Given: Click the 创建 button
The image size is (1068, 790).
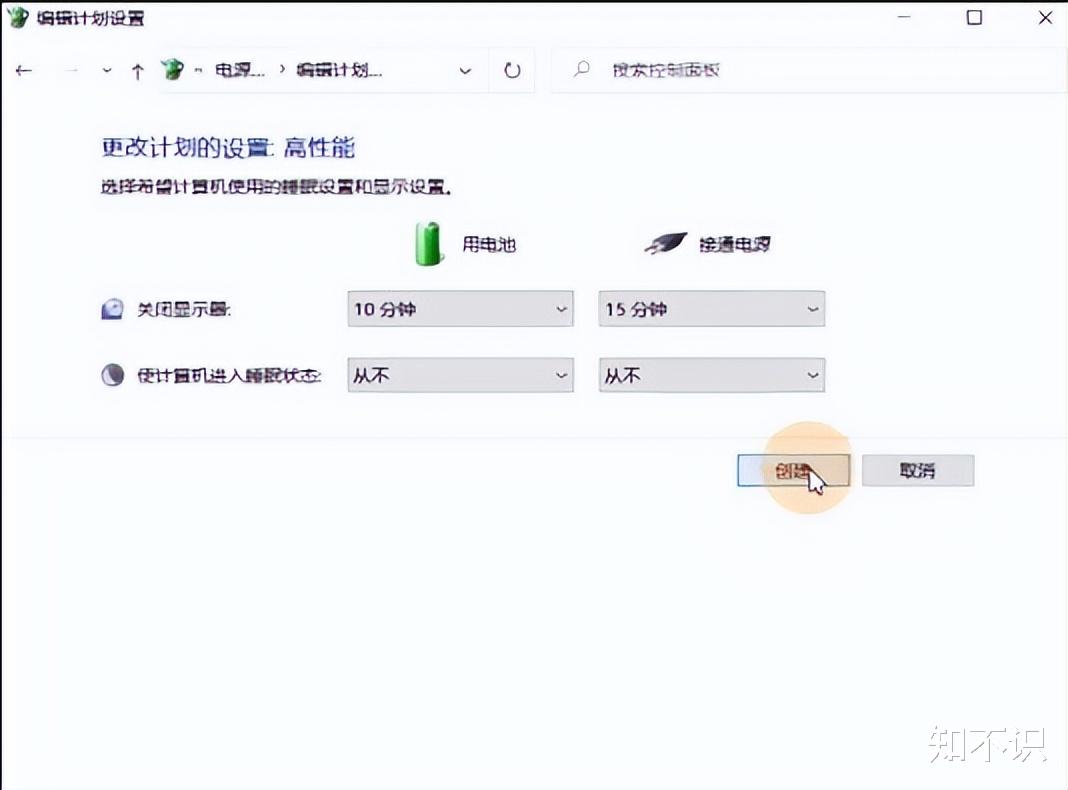Looking at the screenshot, I should [794, 470].
